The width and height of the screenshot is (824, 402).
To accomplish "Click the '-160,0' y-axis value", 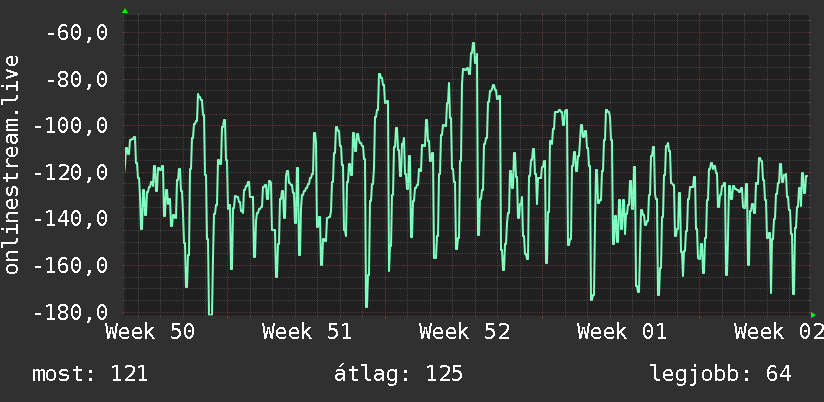I will point(70,265).
